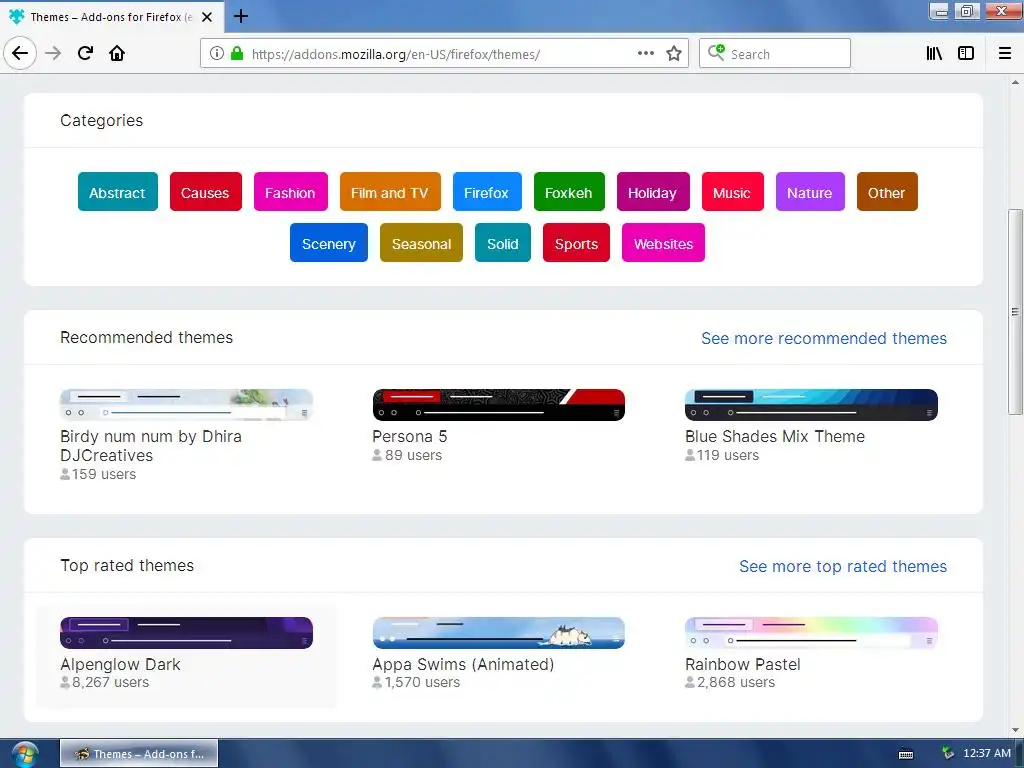This screenshot has height=768, width=1024.
Task: Click the "159 users" count text
Action: tap(104, 474)
